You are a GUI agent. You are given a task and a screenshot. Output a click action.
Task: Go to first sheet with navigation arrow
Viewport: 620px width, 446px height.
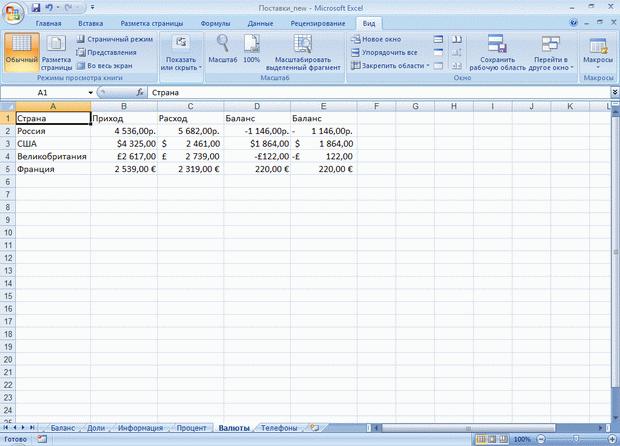point(6,428)
